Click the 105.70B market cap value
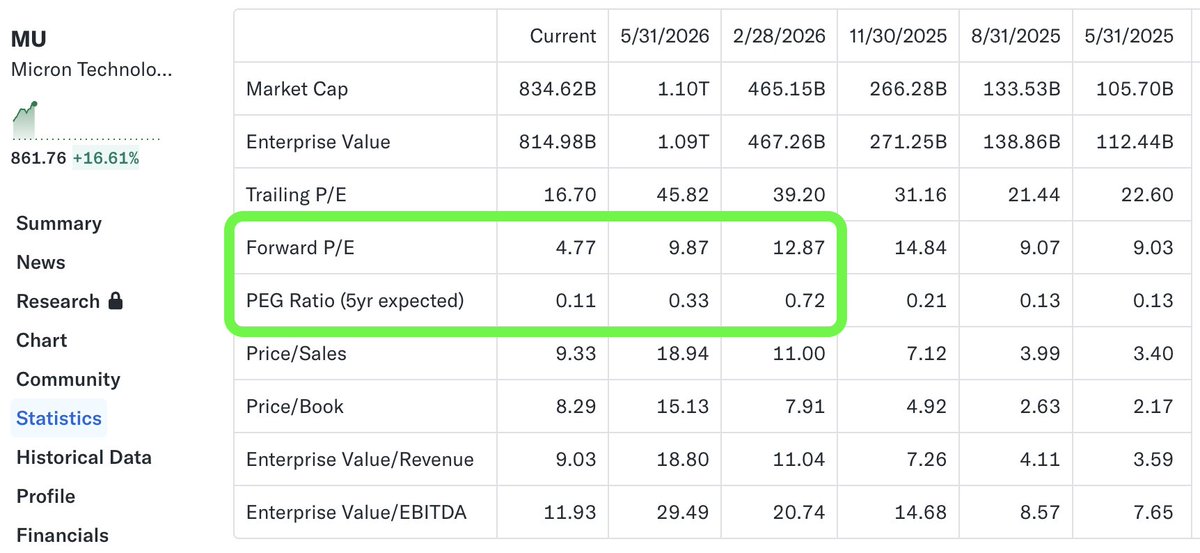Screen dimensions: 1200x553 (x=1135, y=89)
